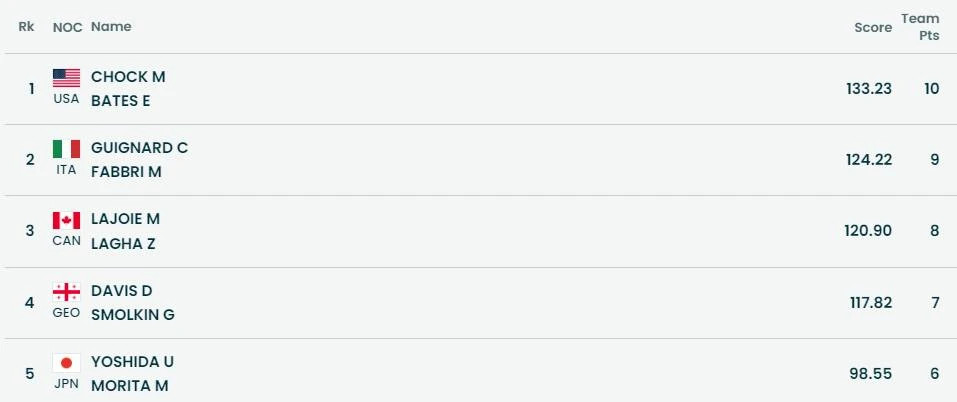Sort by the Score column header
Screen dimensions: 957x402
[x=872, y=27]
